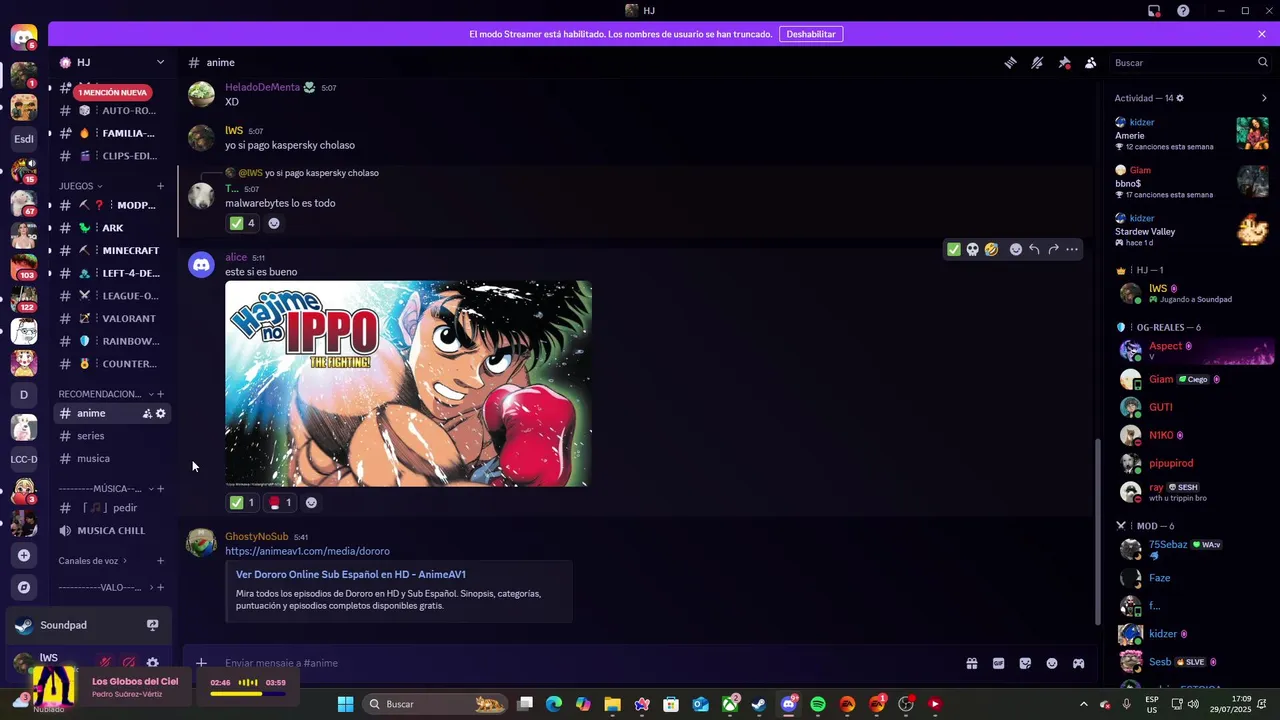The height and width of the screenshot is (720, 1280).
Task: Add reaction under Hajime no Ippo image
Action: (311, 503)
